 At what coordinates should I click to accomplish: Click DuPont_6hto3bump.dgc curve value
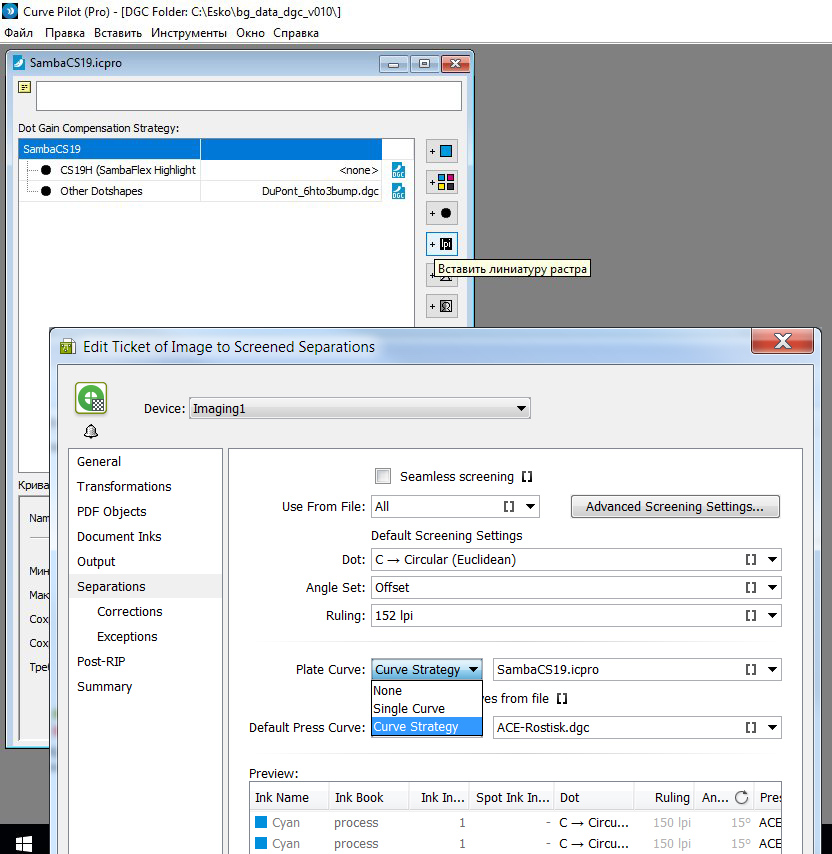[320, 191]
